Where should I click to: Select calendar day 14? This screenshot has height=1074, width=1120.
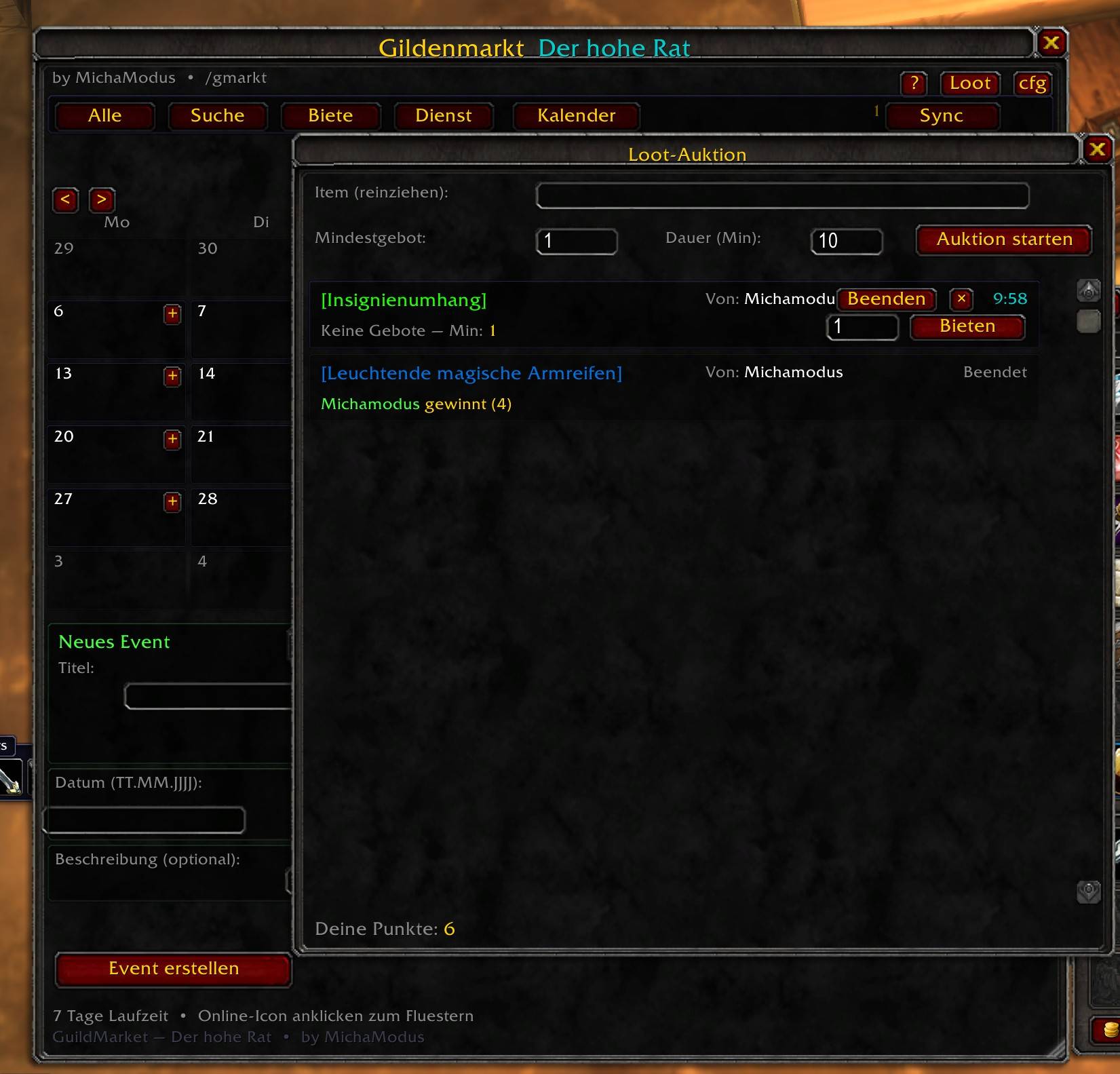(242, 391)
